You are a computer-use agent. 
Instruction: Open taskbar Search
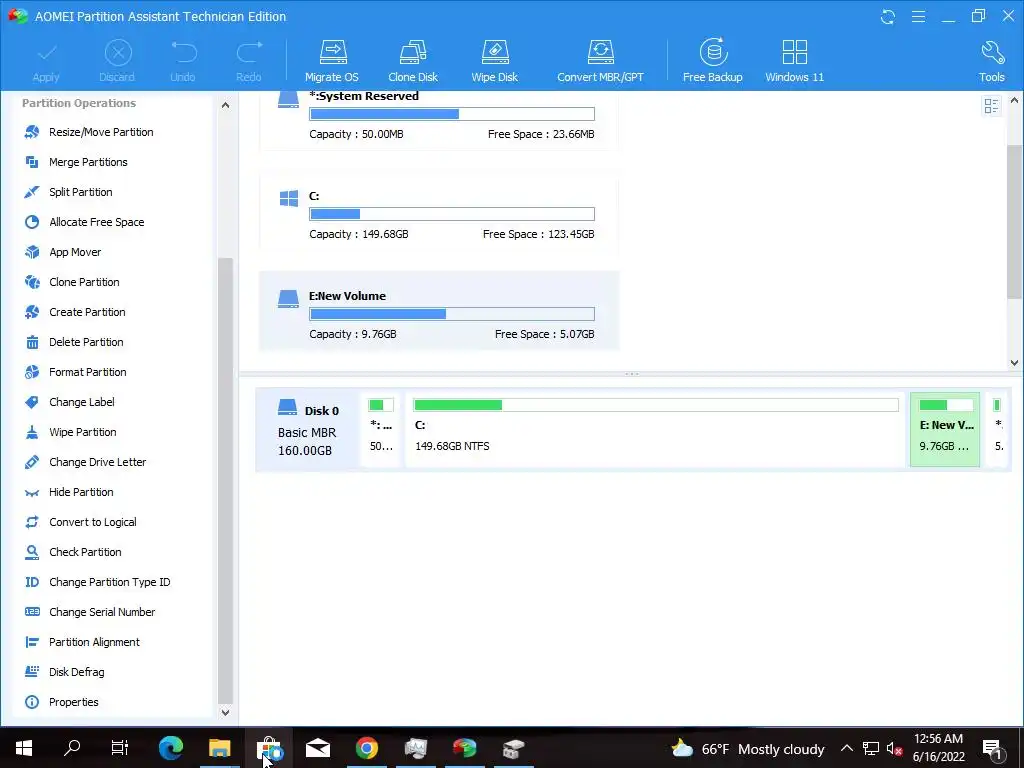point(72,748)
